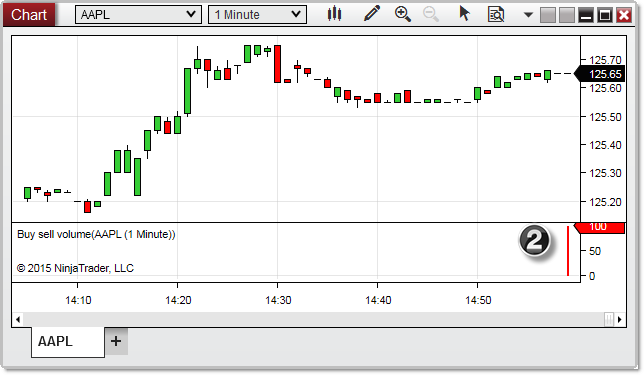Click the 50 volume axis label

click(595, 251)
